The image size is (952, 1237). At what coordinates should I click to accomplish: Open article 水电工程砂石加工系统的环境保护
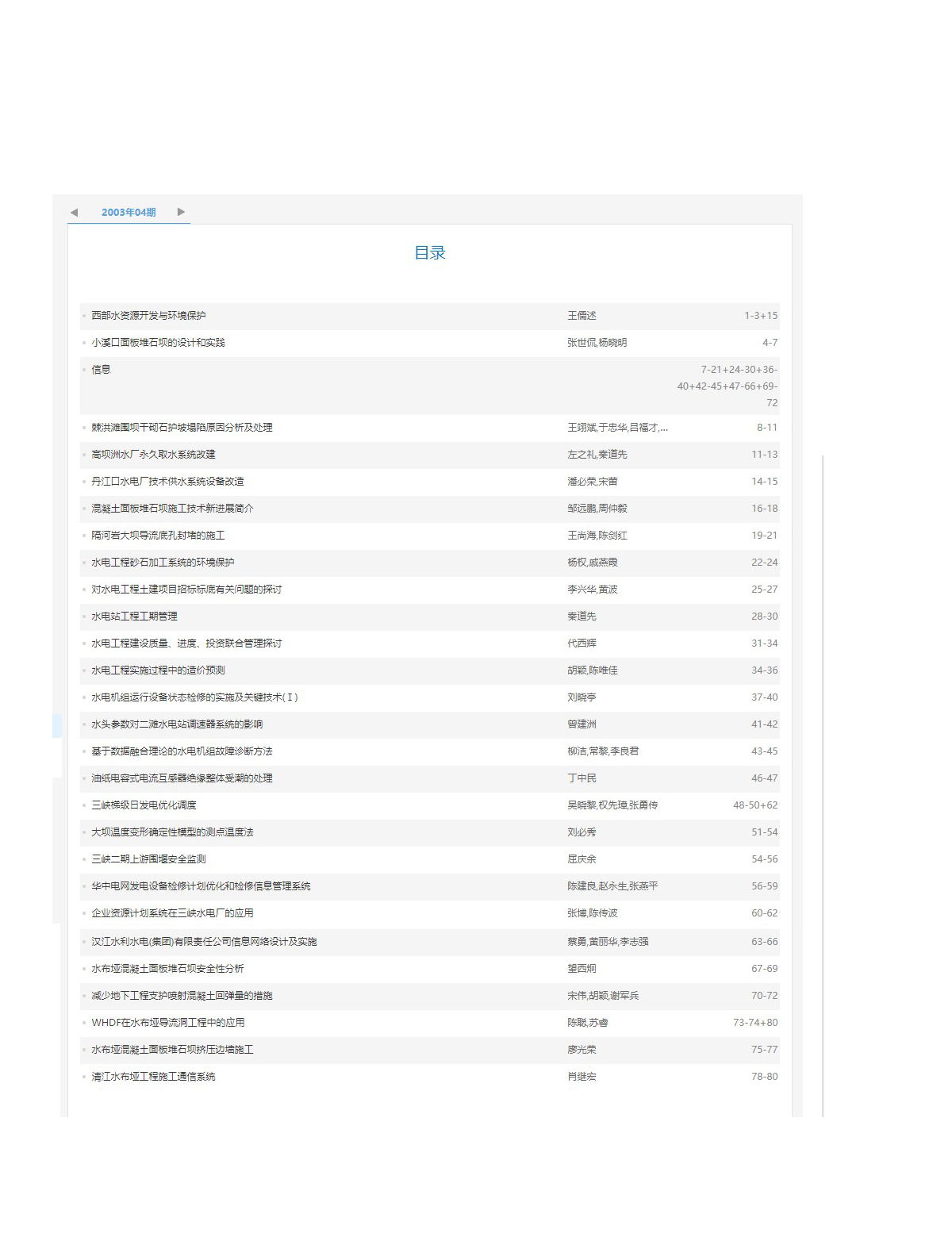click(x=163, y=563)
